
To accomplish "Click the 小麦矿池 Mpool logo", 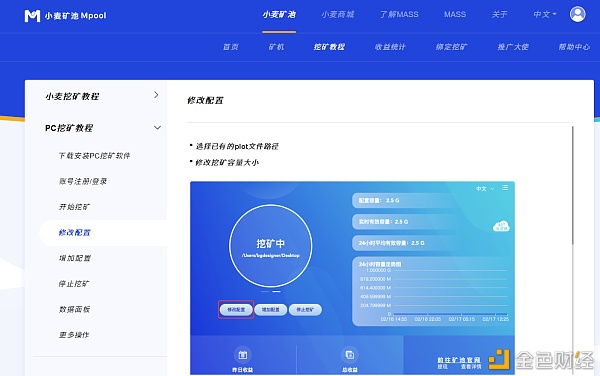I will tap(65, 16).
